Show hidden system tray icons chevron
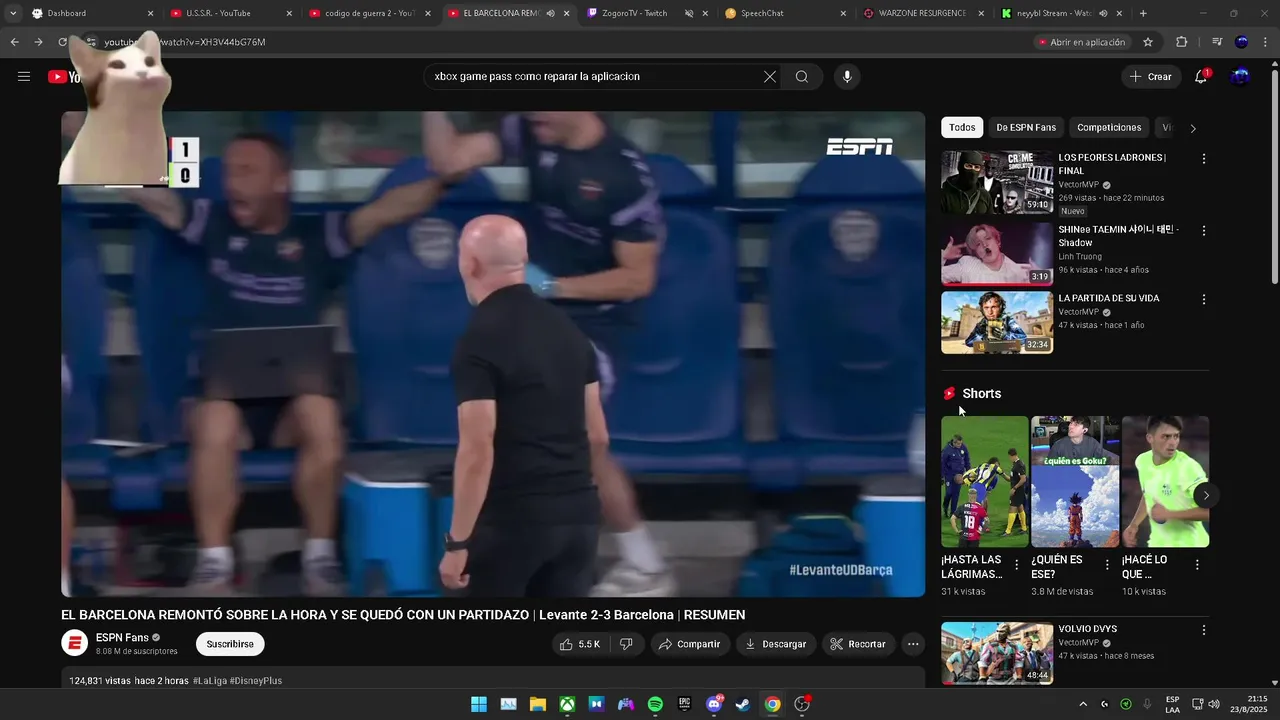Viewport: 1280px width, 720px height. click(x=1083, y=704)
